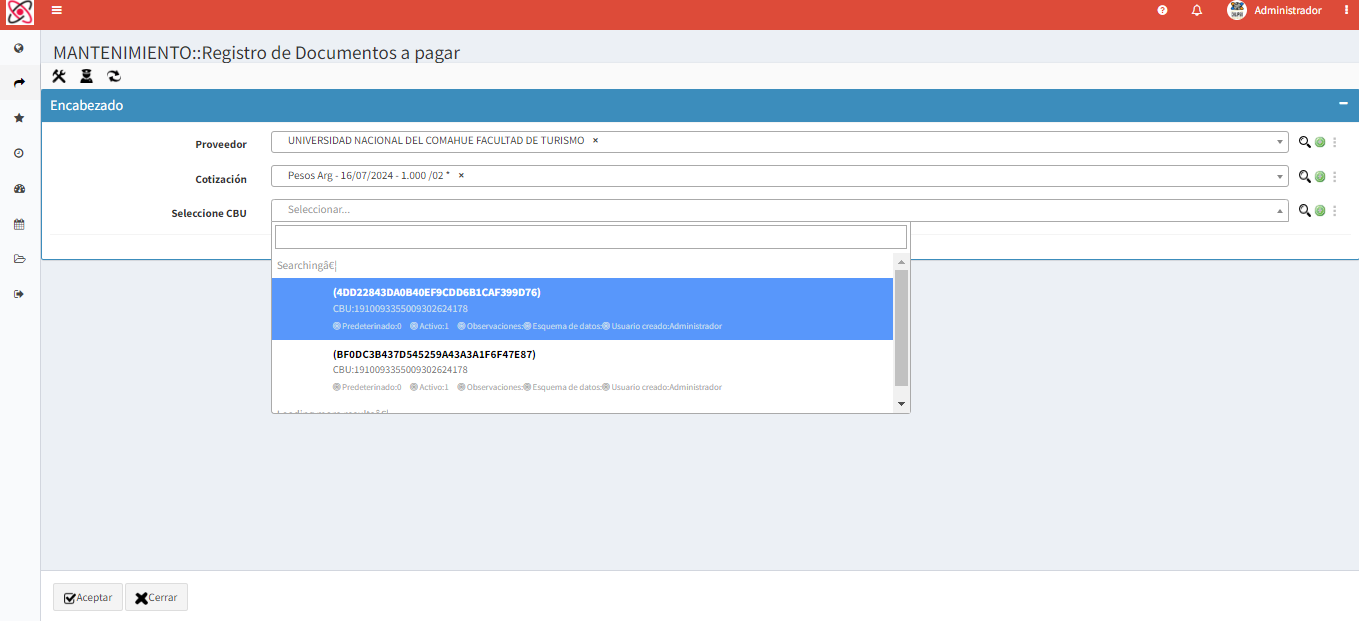Select CBU option BF0DC3B437D545259A43A3A1F6F47E87

pyautogui.click(x=582, y=370)
